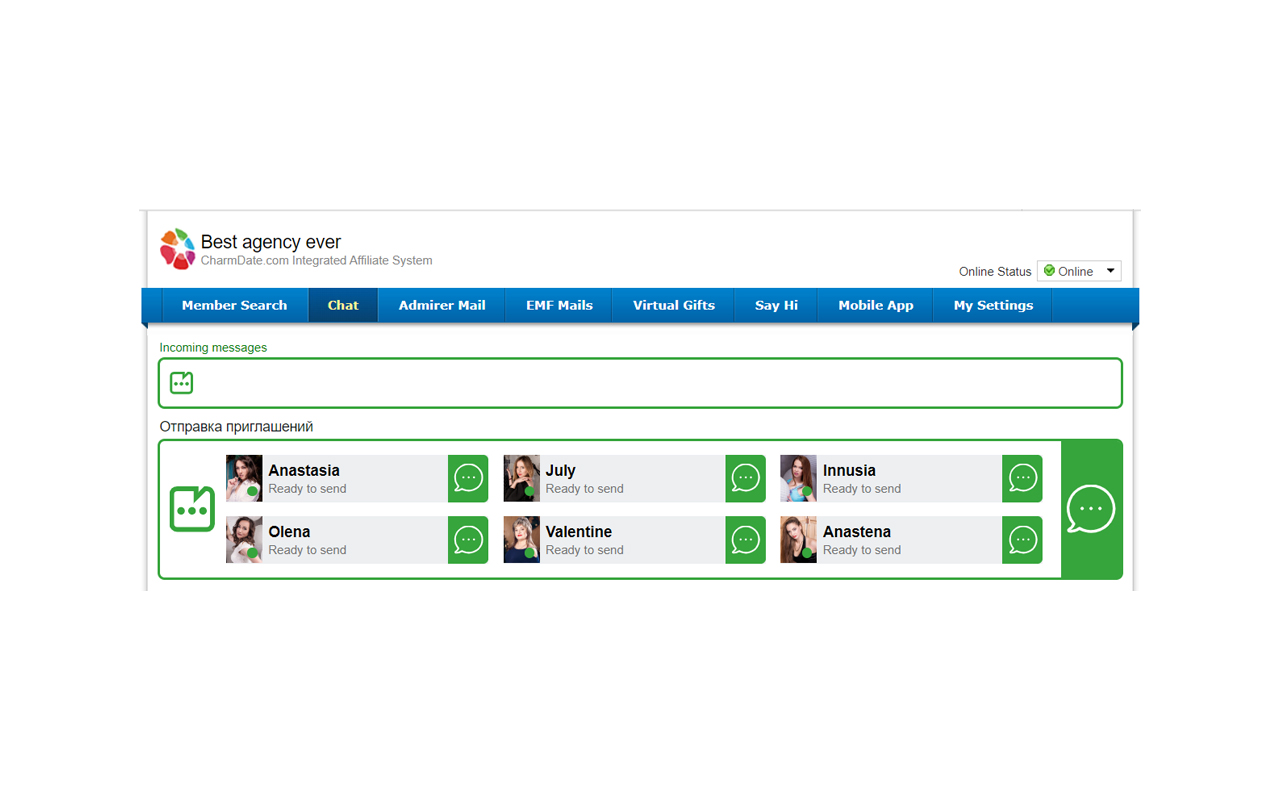Open the Virtual Gifts tab
The image size is (1280, 800).
coord(673,305)
